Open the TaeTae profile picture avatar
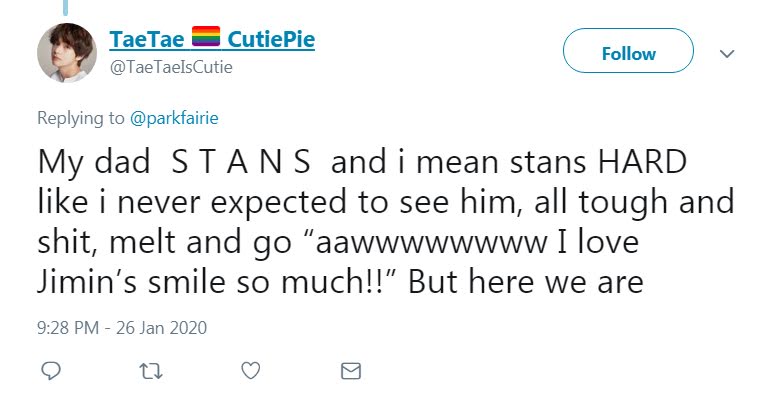Viewport: 777px width, 408px height. tap(66, 52)
